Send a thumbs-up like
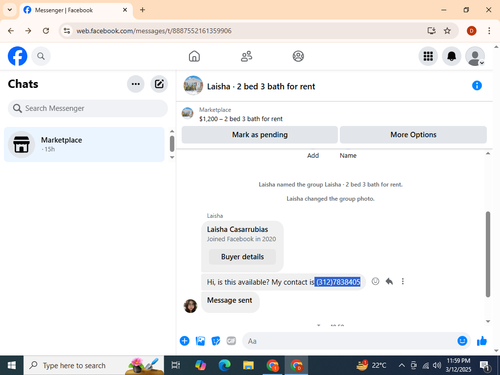Image resolution: width=500 pixels, height=375 pixels. point(482,341)
